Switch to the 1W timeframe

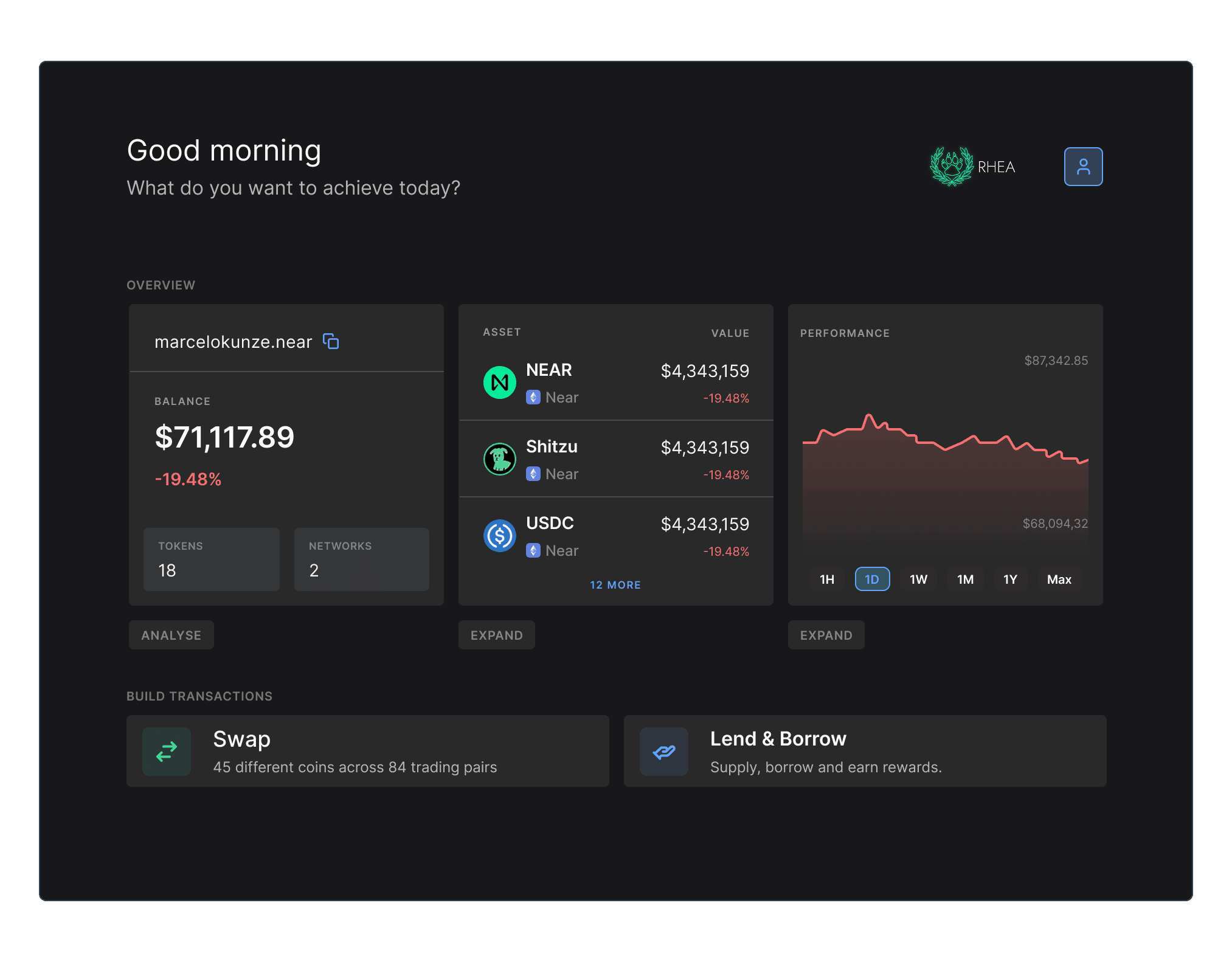click(x=918, y=579)
